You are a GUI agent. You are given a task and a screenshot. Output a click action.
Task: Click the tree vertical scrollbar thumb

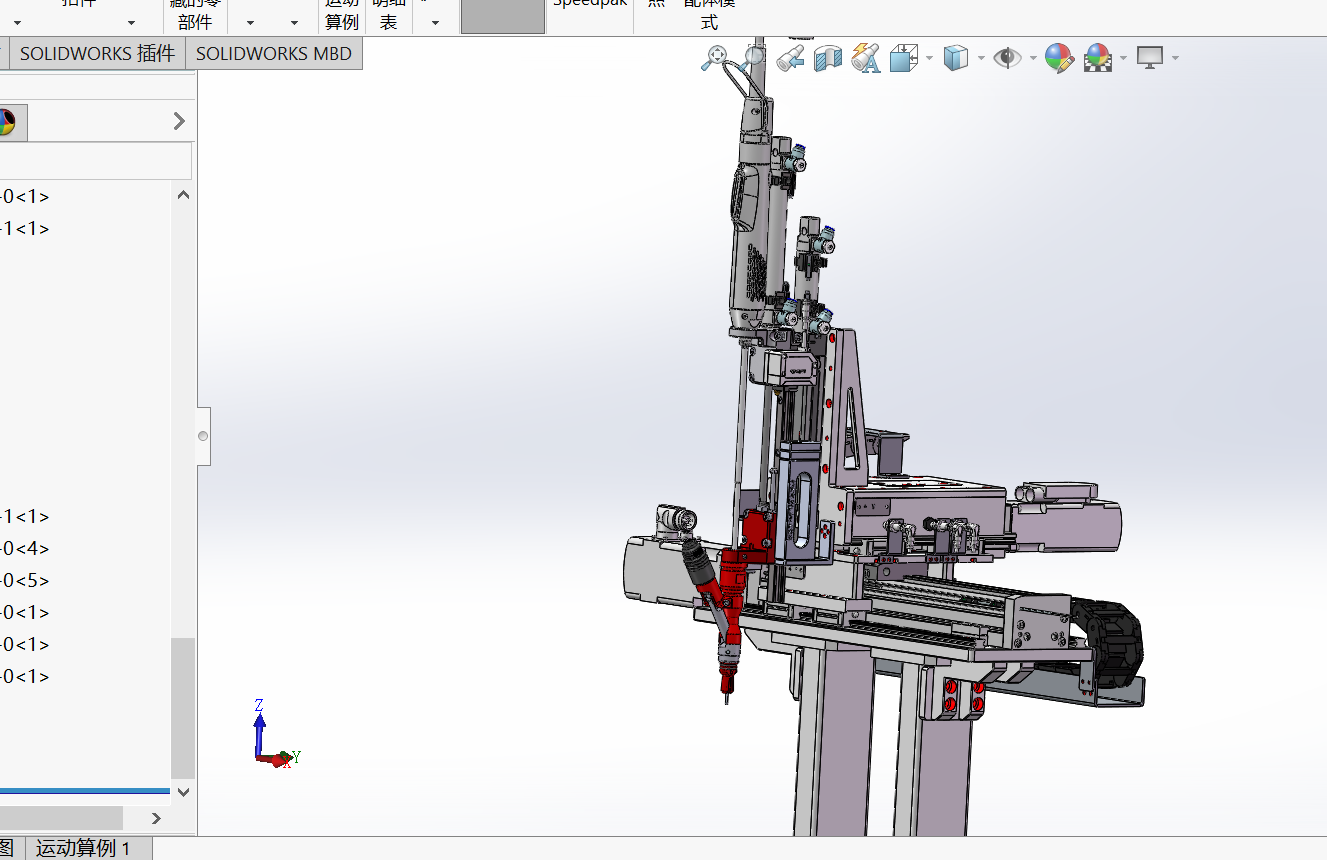pos(183,708)
